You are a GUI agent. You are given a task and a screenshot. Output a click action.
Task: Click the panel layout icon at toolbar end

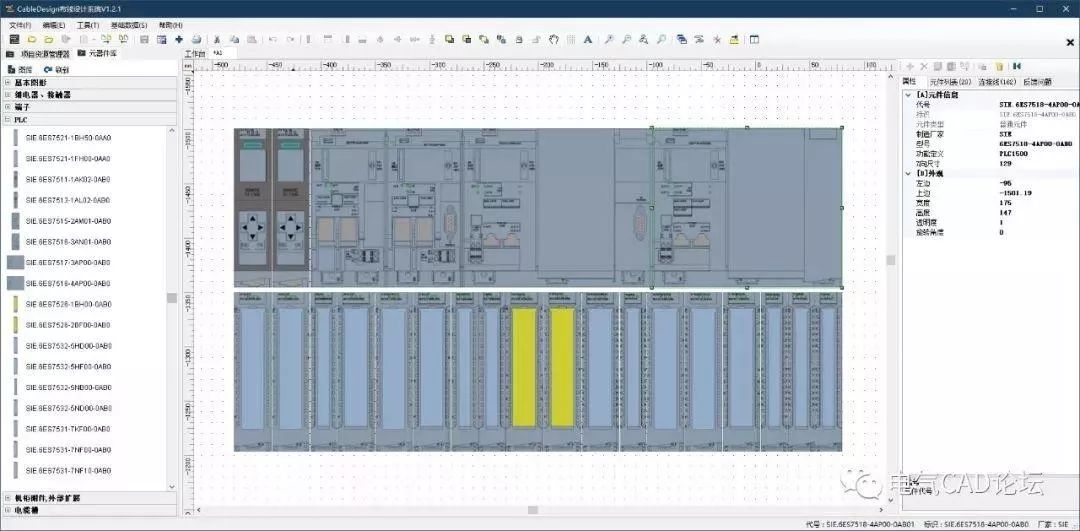754,39
